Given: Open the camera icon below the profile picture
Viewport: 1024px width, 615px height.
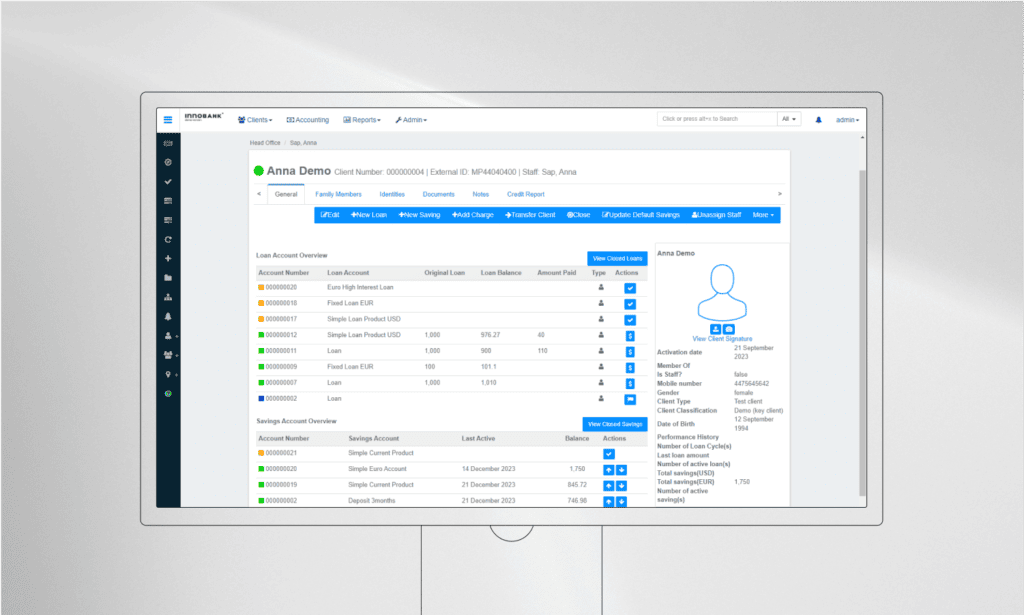Looking at the screenshot, I should (x=729, y=328).
